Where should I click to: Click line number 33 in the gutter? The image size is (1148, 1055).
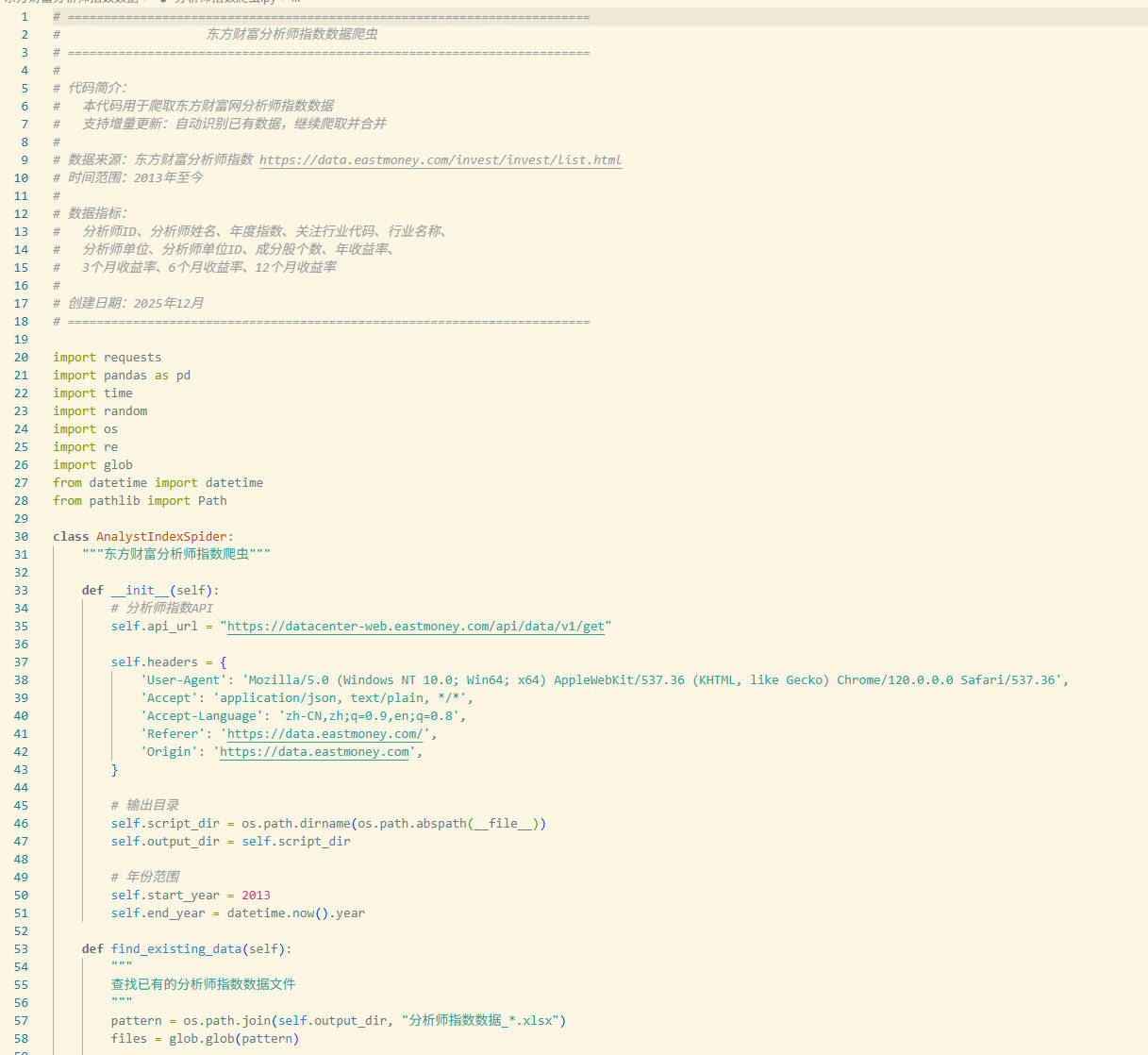21,590
